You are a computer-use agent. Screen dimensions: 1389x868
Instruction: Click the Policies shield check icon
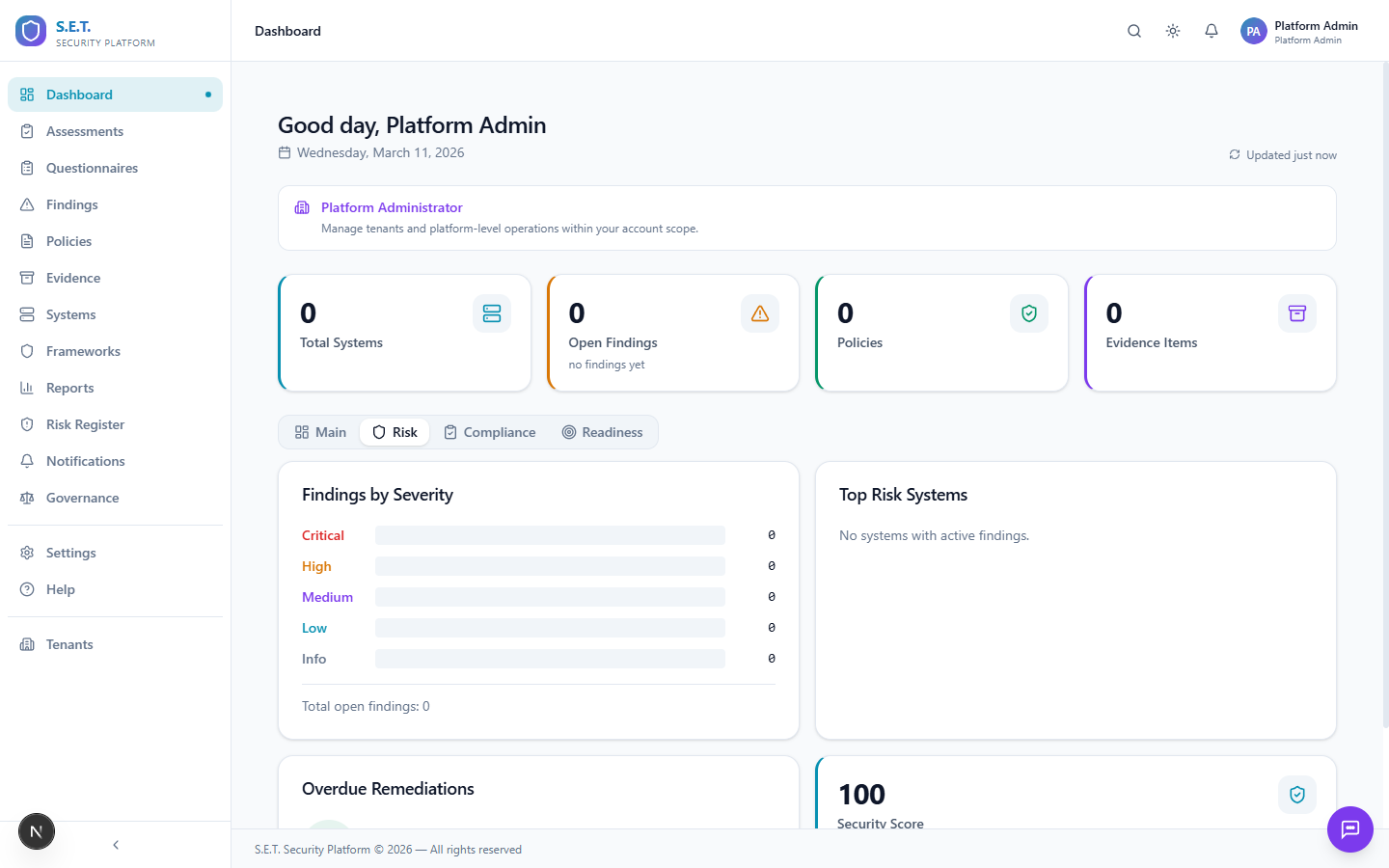[x=1029, y=313]
